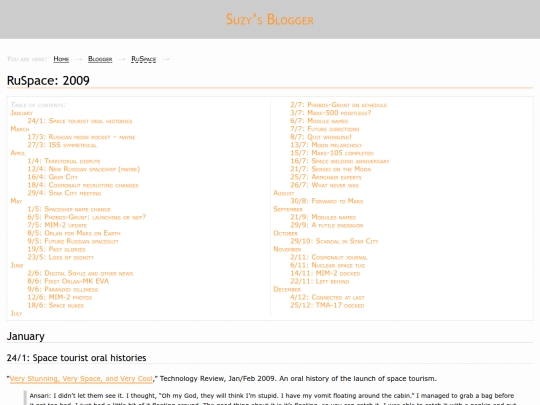
Task: Open '26/7: What never was' entry
Action: pos(324,185)
